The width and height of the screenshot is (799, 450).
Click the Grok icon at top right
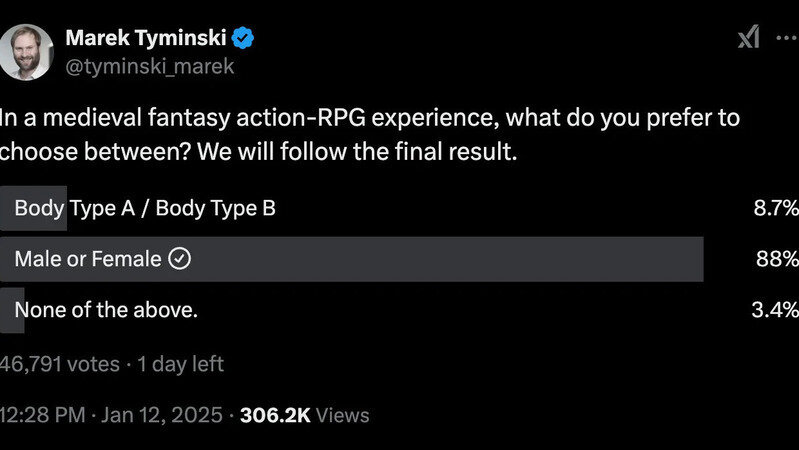coord(748,38)
